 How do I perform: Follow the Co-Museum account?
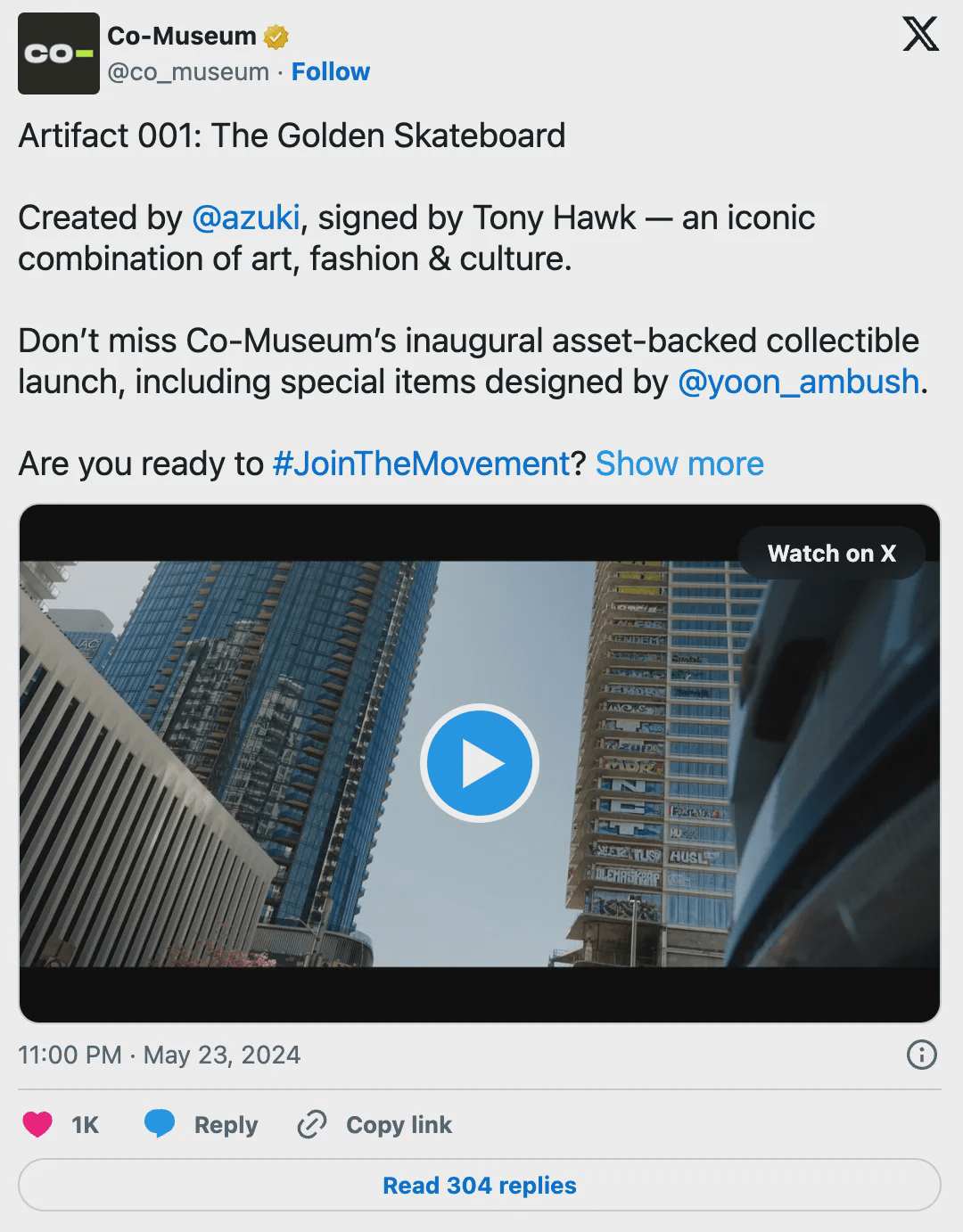pyautogui.click(x=330, y=71)
